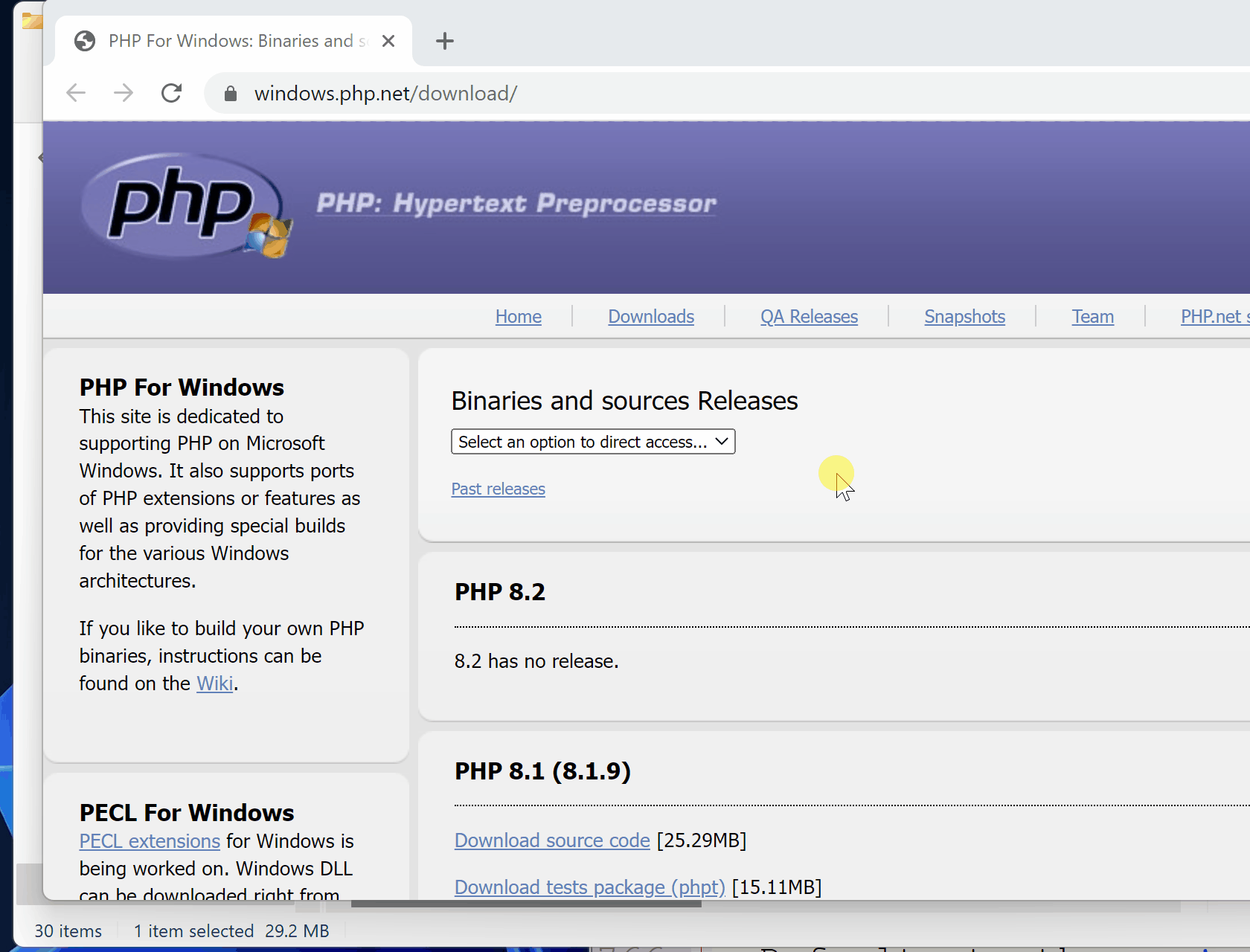1250x952 pixels.
Task: Open QA Releases navigation link
Action: (808, 317)
